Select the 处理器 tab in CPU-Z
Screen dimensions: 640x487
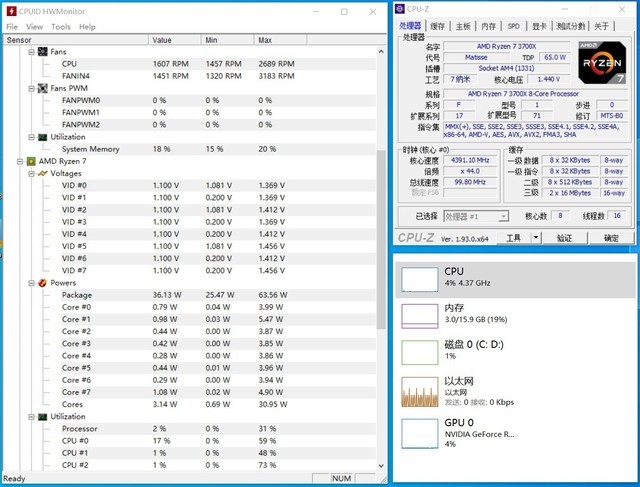point(410,26)
